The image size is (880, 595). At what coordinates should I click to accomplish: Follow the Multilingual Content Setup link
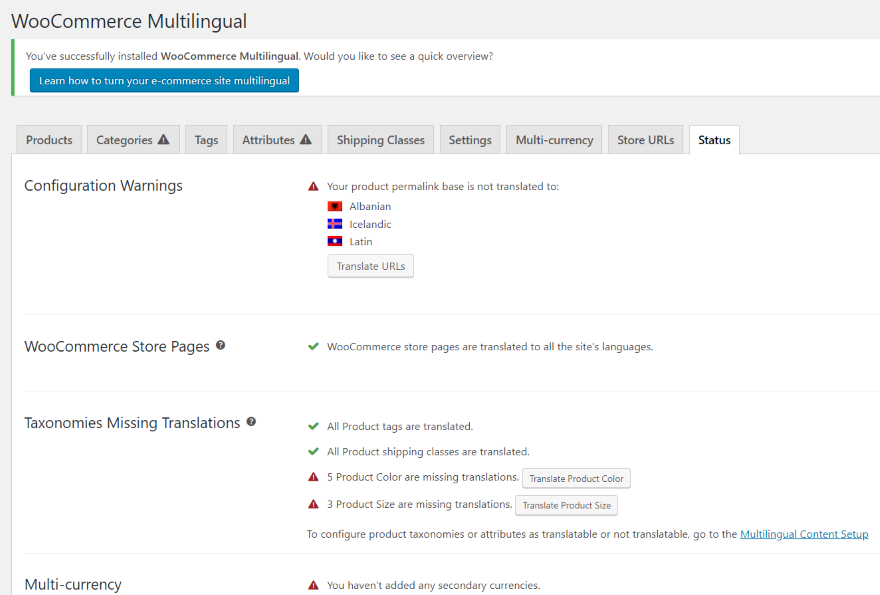tap(804, 534)
